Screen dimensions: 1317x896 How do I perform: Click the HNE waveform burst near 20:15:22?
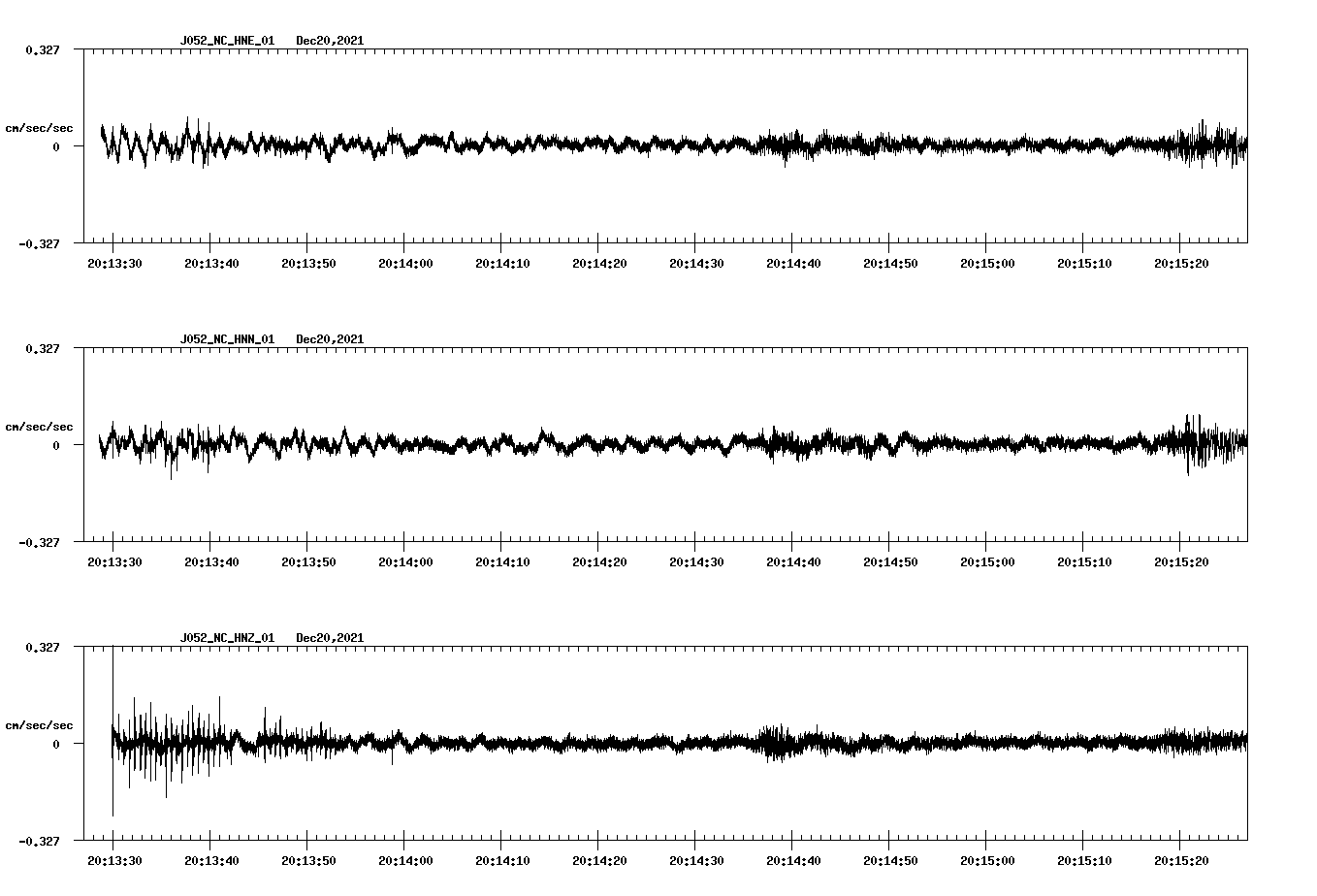1204,144
